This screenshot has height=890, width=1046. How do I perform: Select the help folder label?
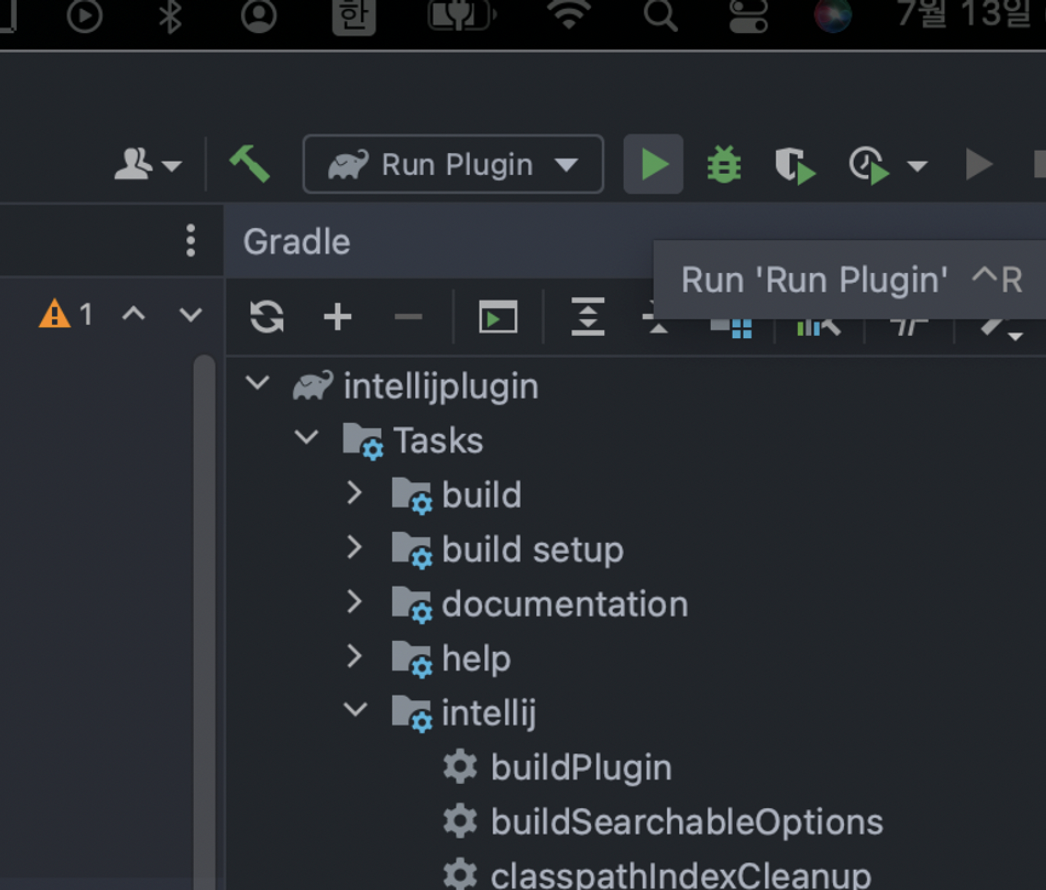476,659
